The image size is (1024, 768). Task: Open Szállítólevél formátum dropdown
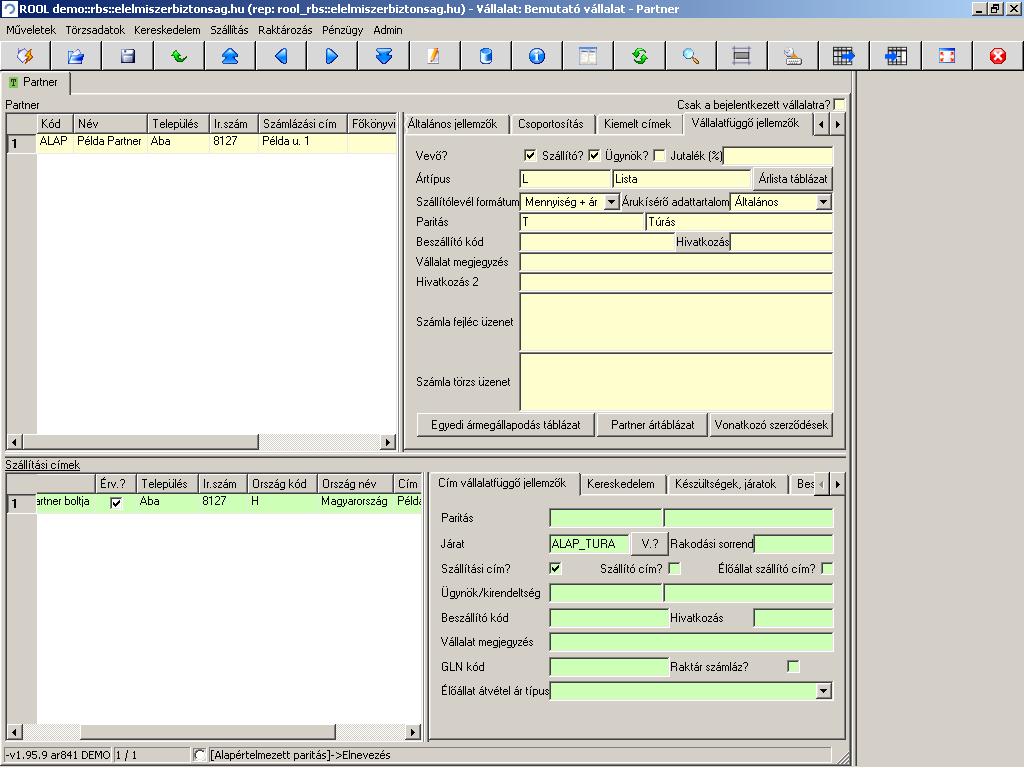pyautogui.click(x=611, y=202)
